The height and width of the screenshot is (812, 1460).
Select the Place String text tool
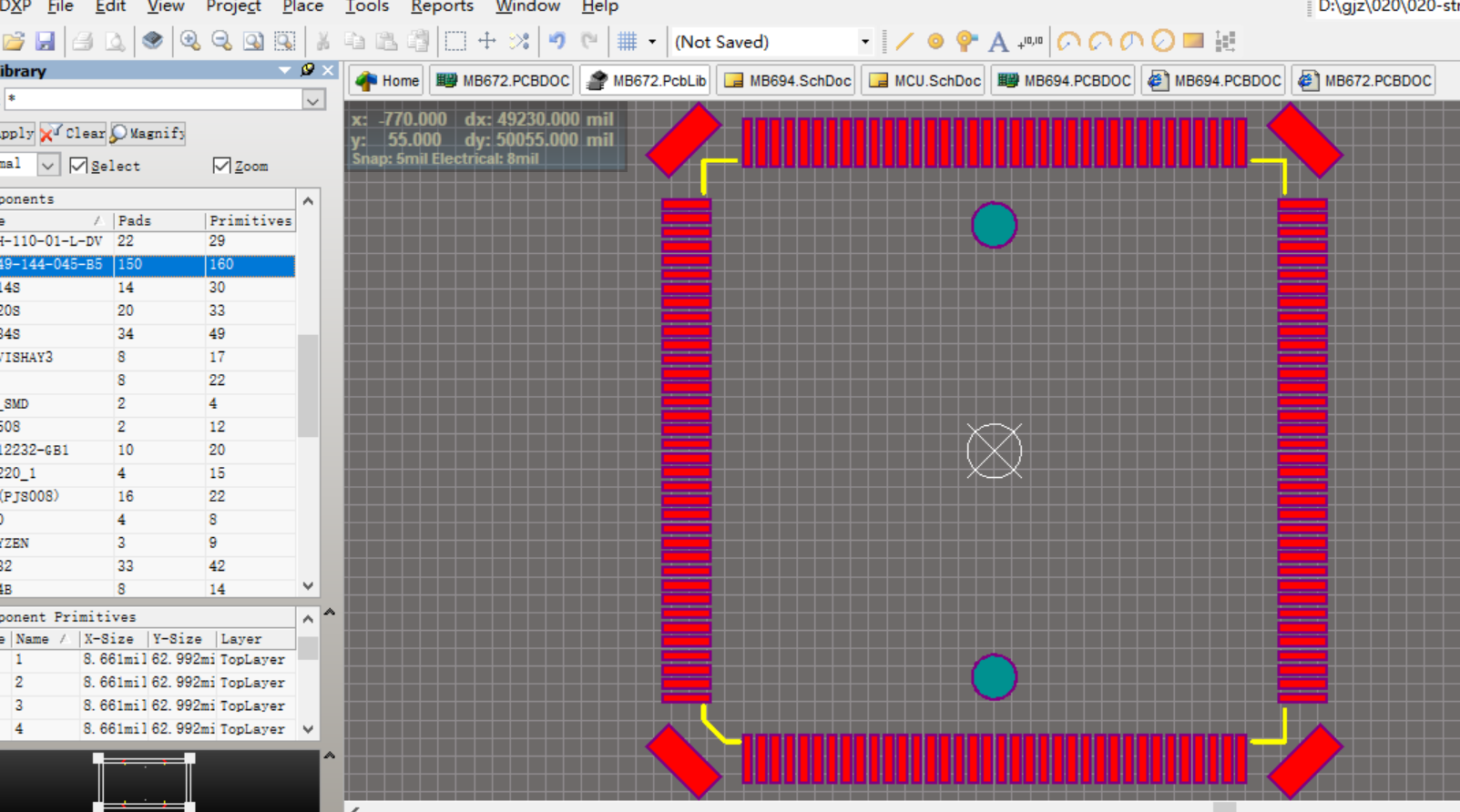(x=998, y=42)
